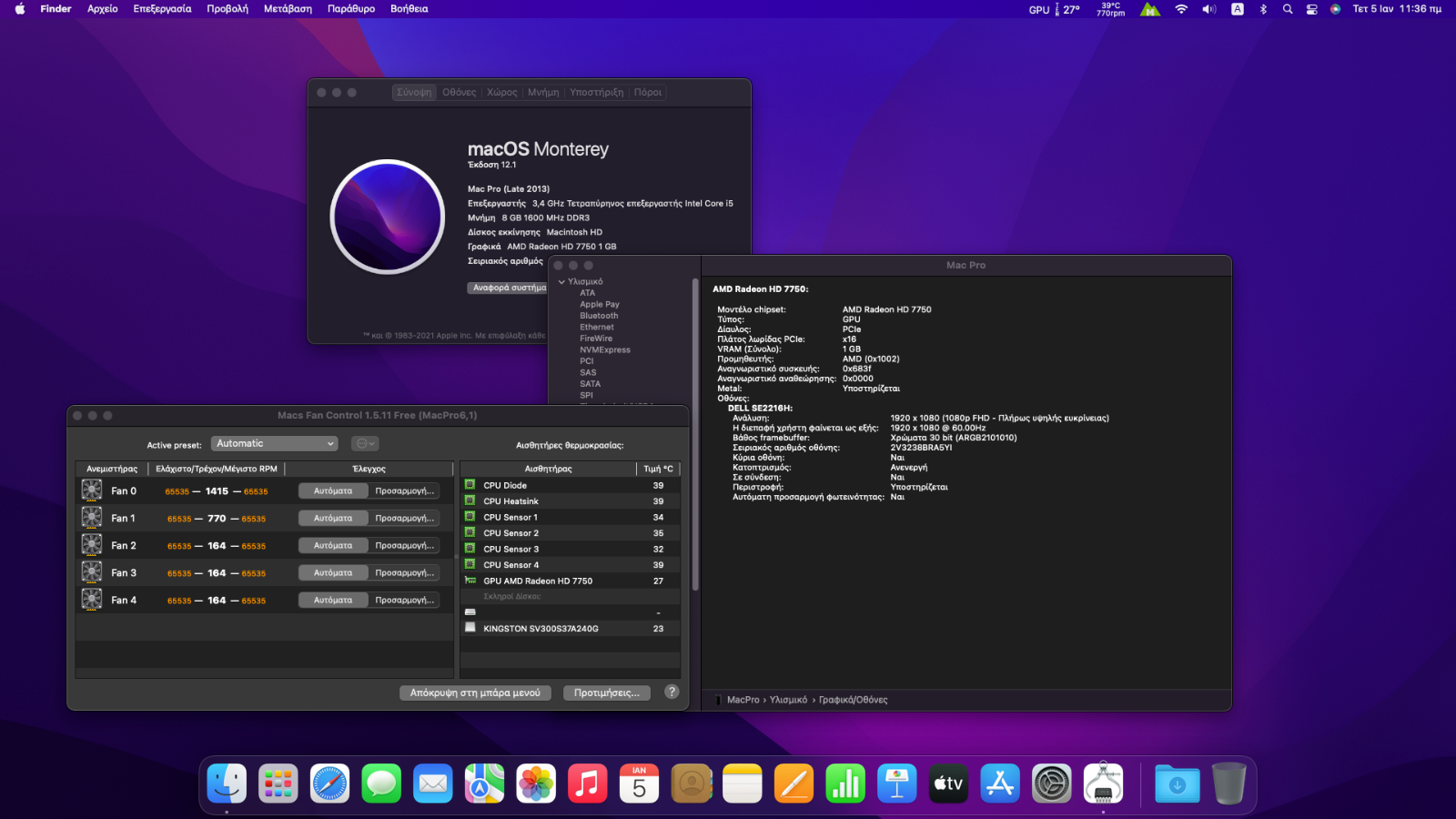The width and height of the screenshot is (1456, 819).
Task: Open Photos app in dock
Action: tap(536, 784)
